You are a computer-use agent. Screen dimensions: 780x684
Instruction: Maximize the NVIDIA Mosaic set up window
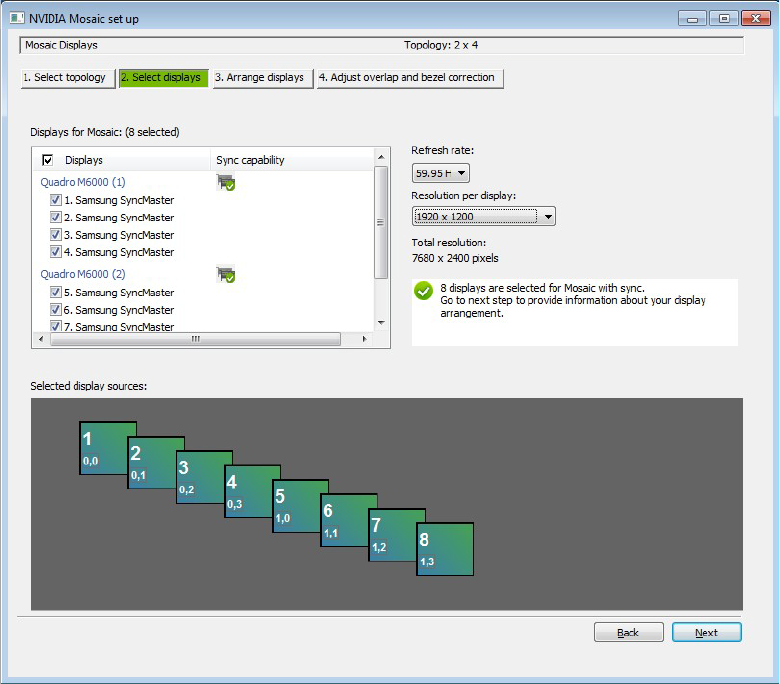724,18
